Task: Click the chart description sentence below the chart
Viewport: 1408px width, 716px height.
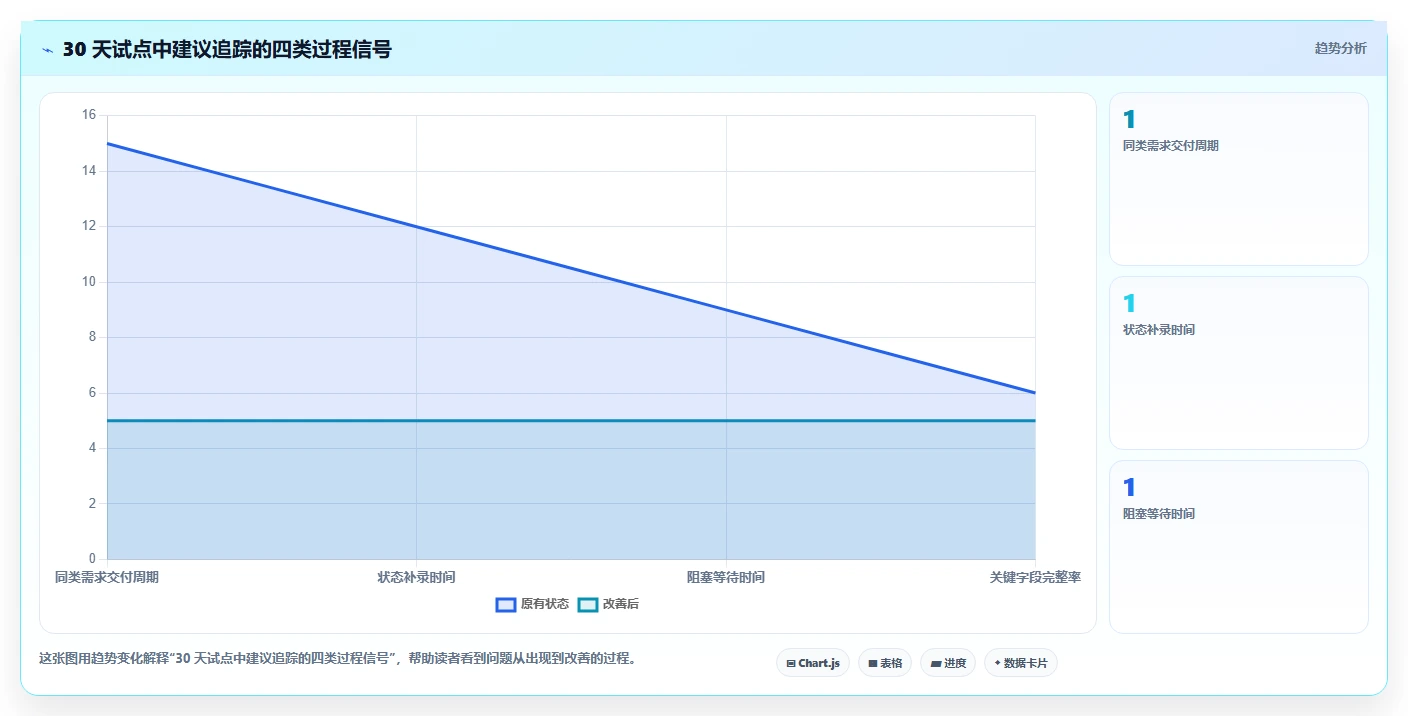Action: (x=337, y=659)
